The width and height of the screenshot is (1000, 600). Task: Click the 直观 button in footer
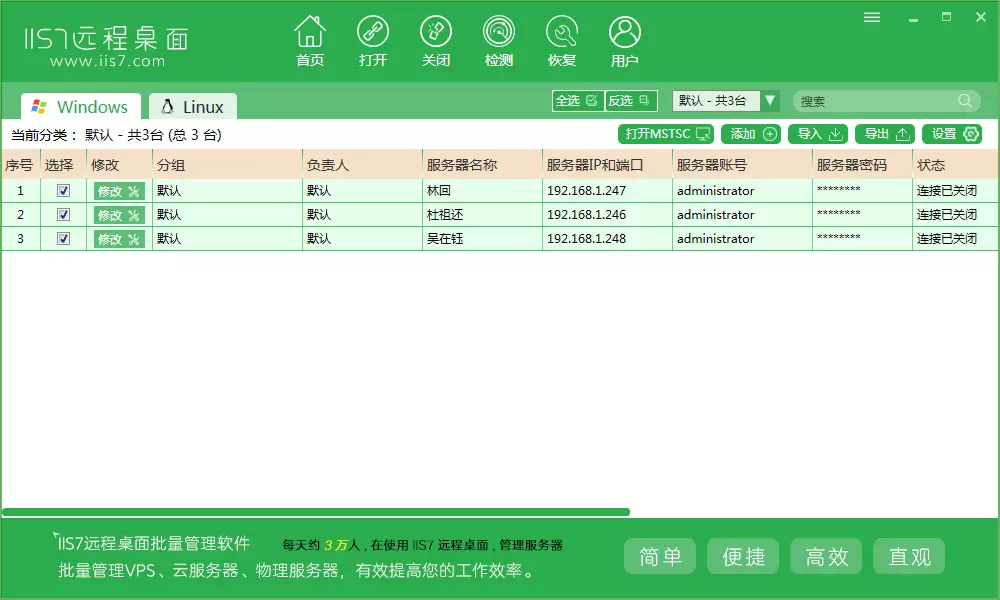pyautogui.click(x=909, y=556)
